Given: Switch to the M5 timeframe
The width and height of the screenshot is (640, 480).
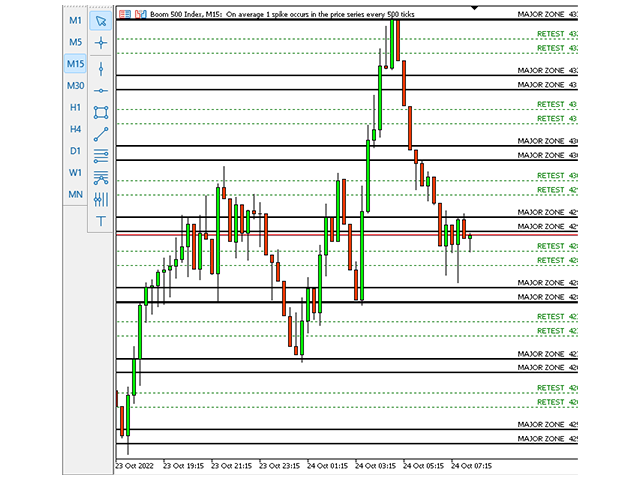Looking at the screenshot, I should click(x=75, y=42).
